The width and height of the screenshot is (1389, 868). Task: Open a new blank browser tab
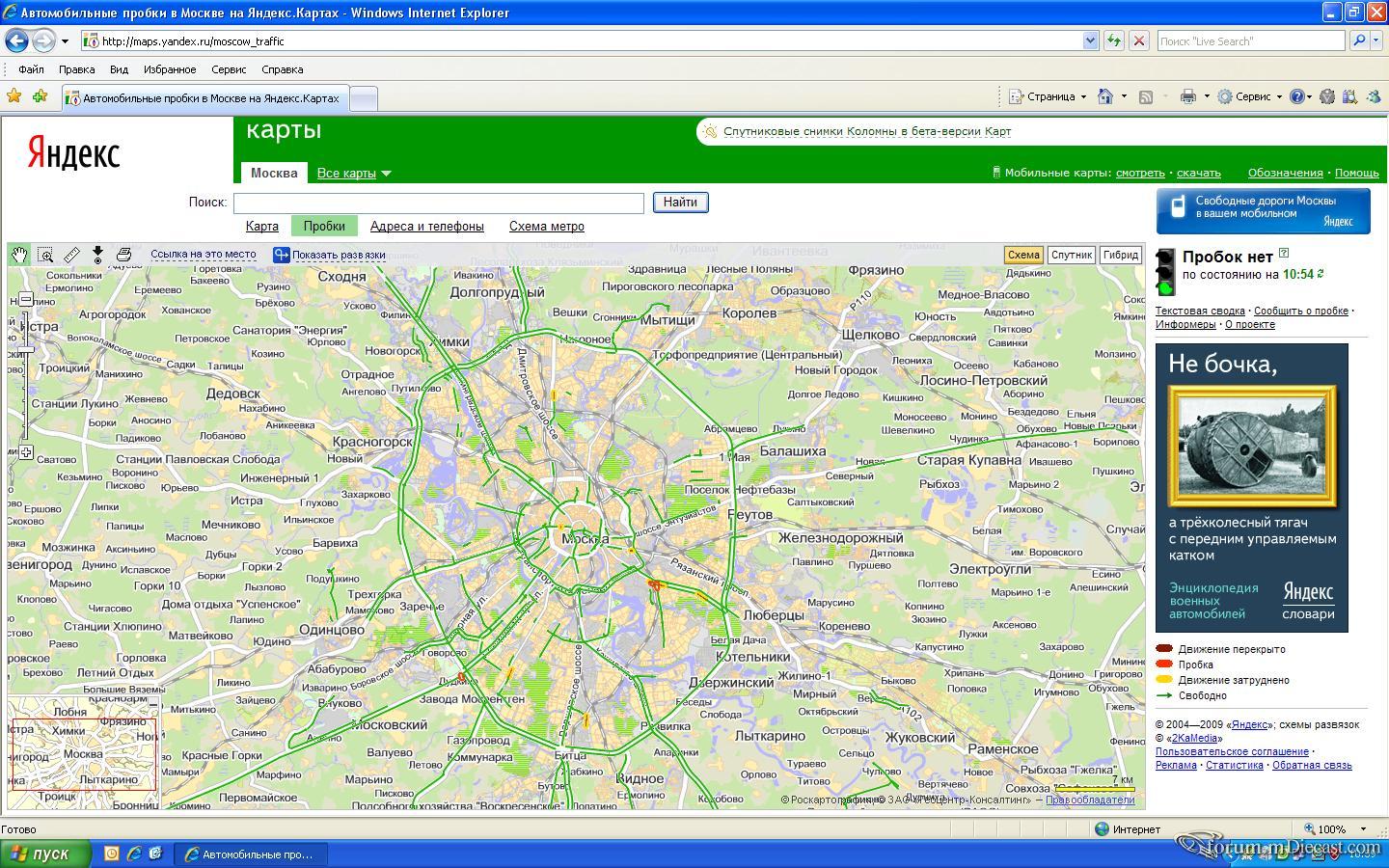point(363,98)
